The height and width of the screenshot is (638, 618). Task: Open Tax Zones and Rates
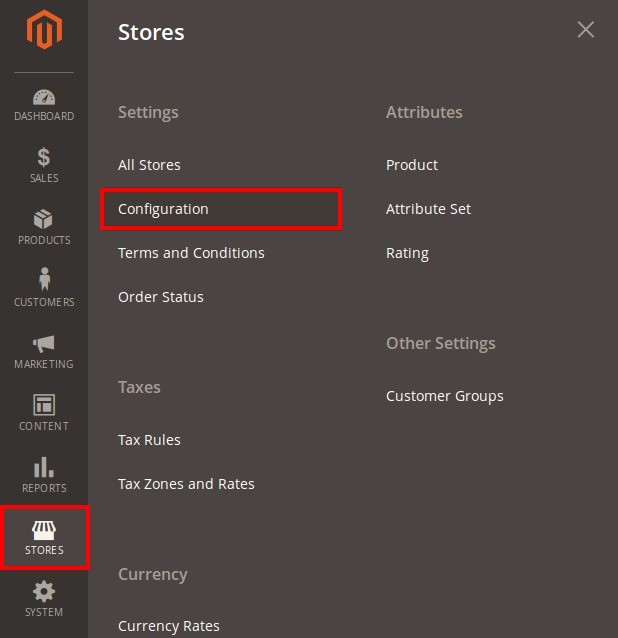click(186, 484)
